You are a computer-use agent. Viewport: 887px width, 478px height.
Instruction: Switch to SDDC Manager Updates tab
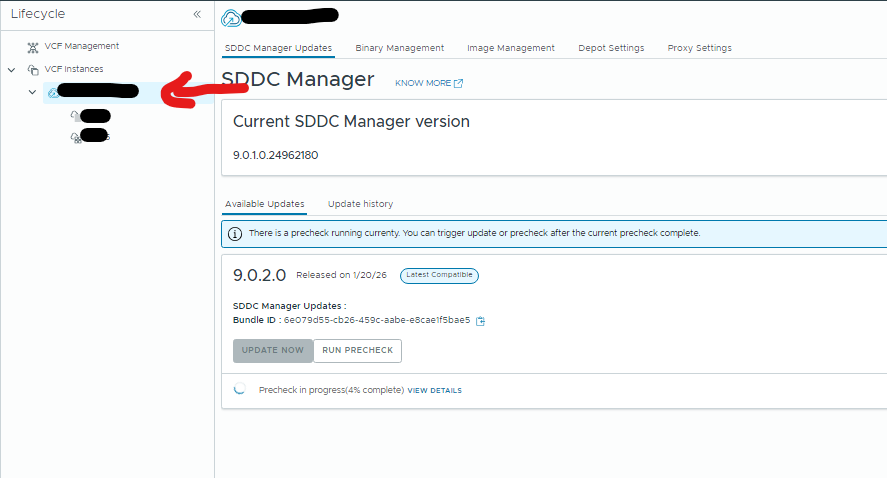click(x=278, y=48)
